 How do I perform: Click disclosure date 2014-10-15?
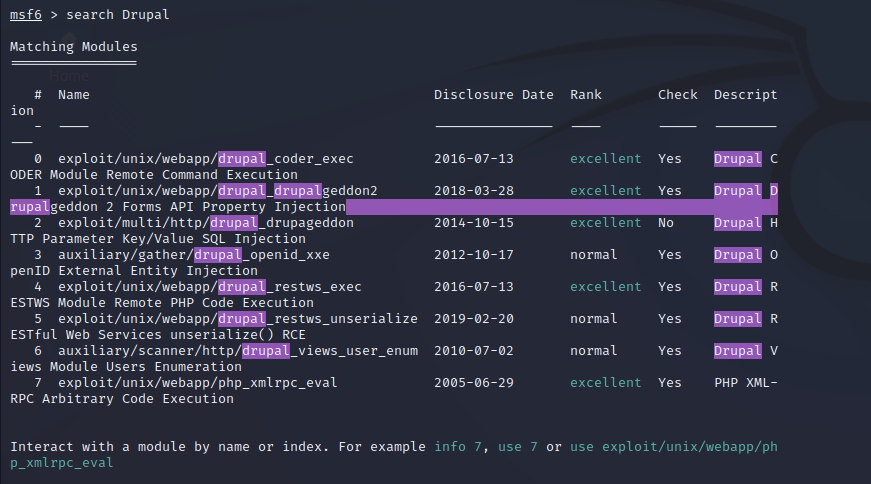474,223
